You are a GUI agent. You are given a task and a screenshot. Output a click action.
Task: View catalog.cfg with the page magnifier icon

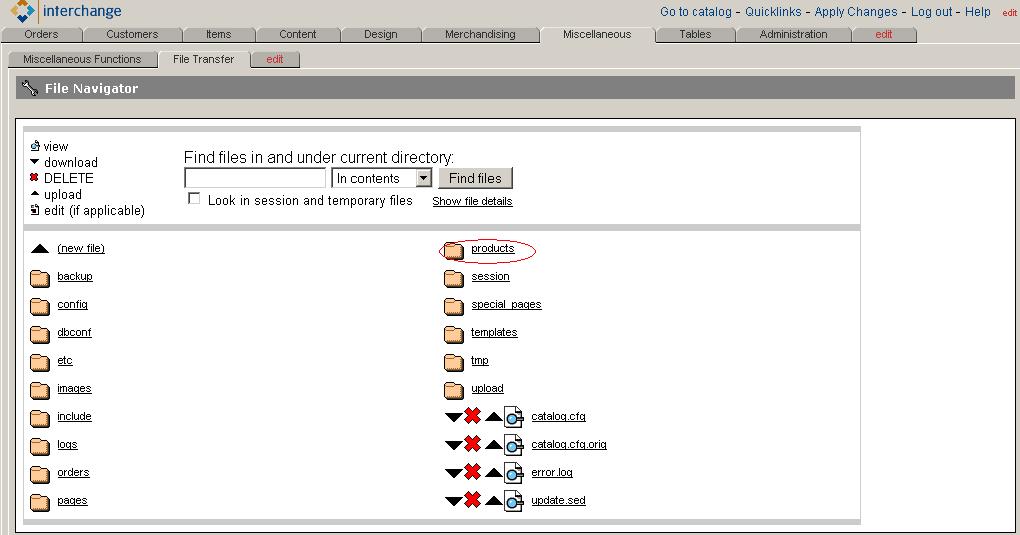point(514,417)
